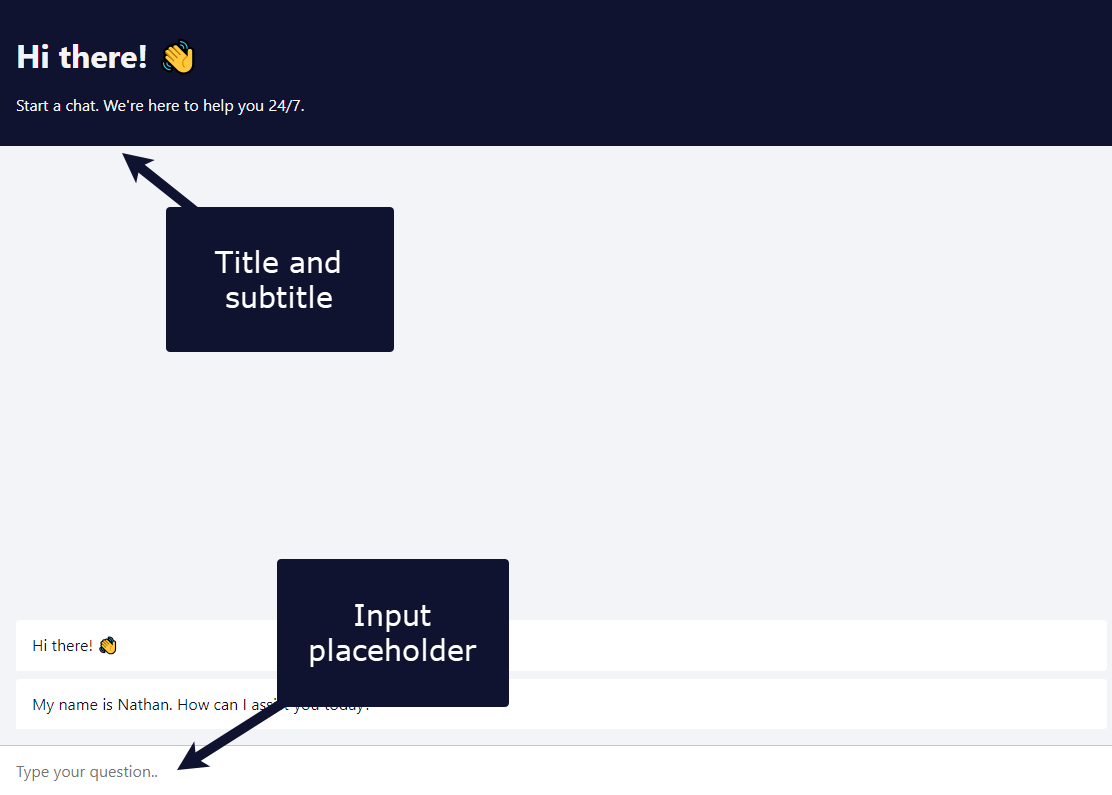This screenshot has height=795, width=1112.
Task: Click the dark header banner area
Action: (700, 72)
